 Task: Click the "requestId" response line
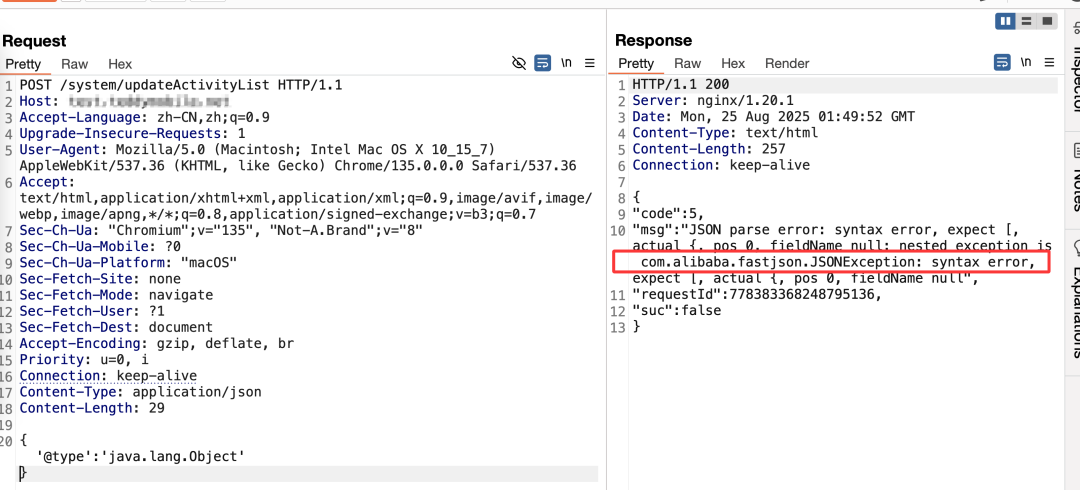click(x=758, y=294)
